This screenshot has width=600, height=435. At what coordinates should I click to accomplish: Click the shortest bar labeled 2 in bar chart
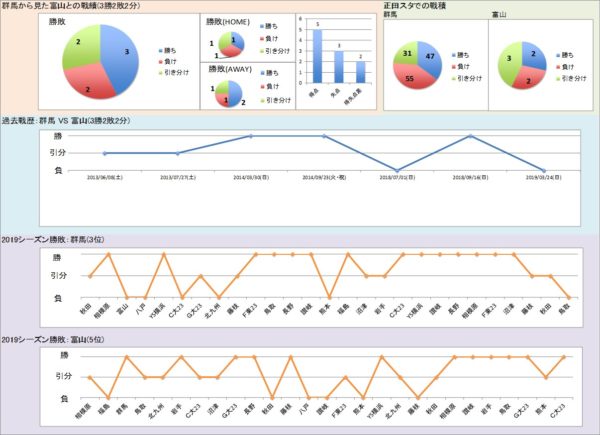(x=360, y=72)
